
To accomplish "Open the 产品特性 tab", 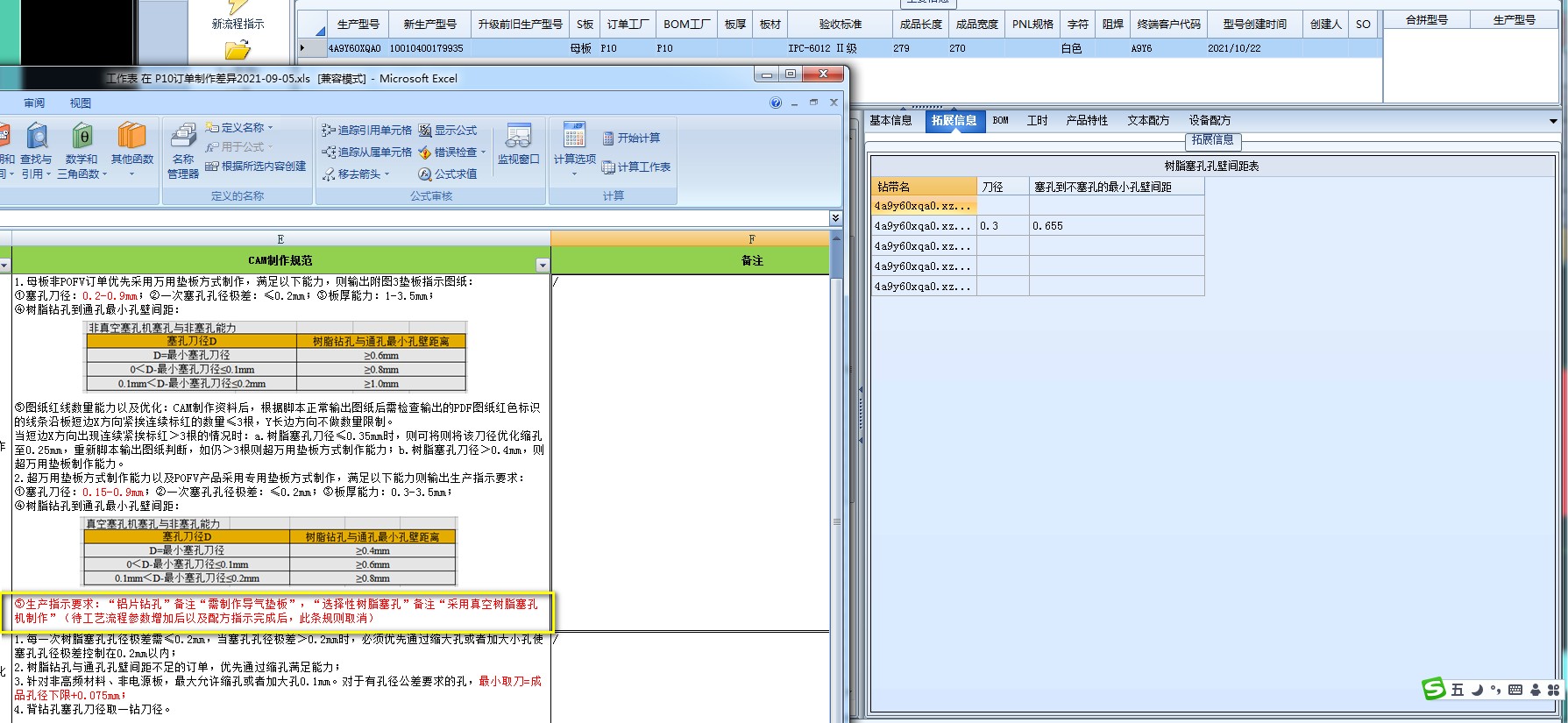I will pyautogui.click(x=1087, y=121).
